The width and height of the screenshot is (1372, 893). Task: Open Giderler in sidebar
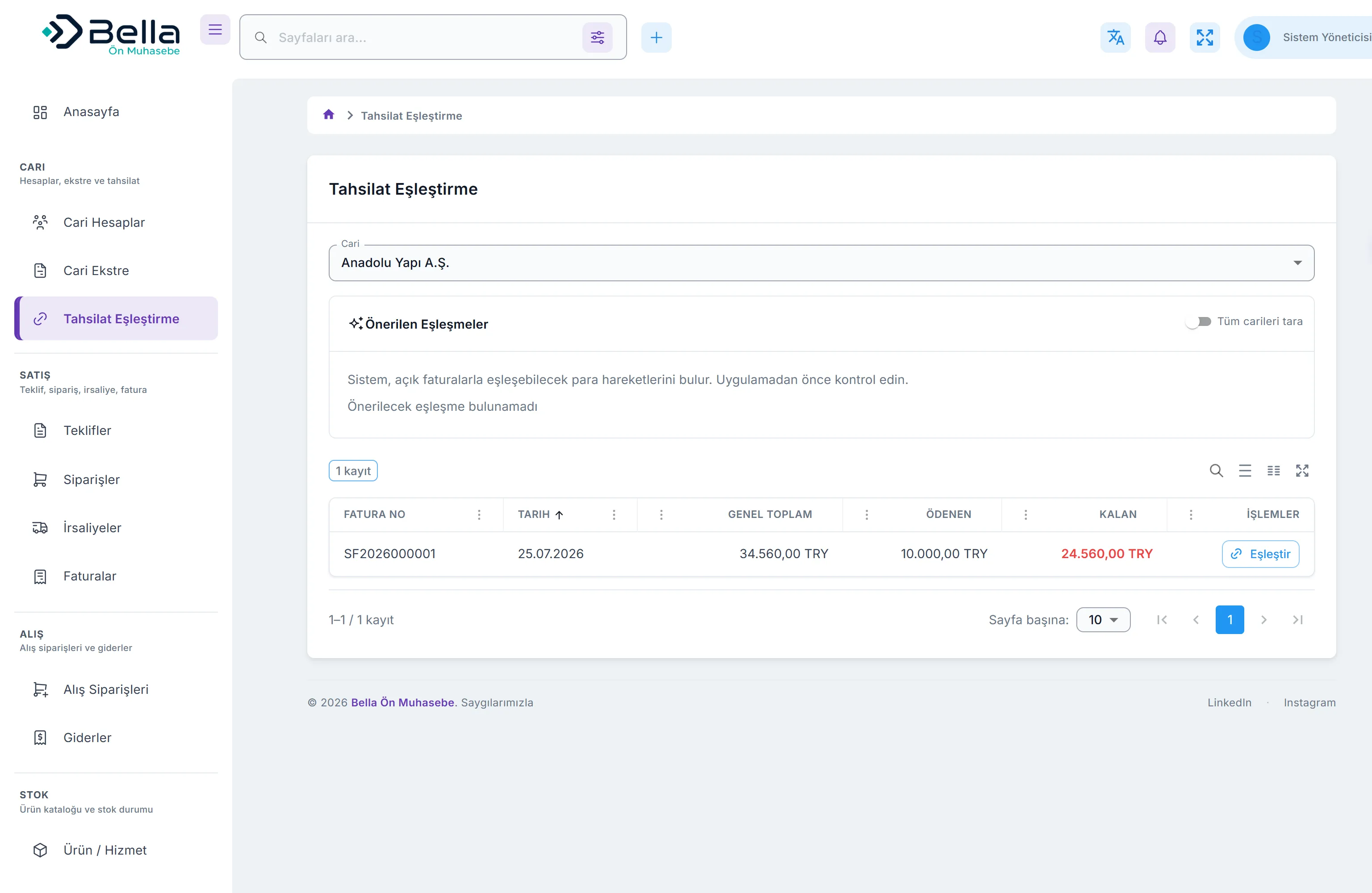pos(116,738)
